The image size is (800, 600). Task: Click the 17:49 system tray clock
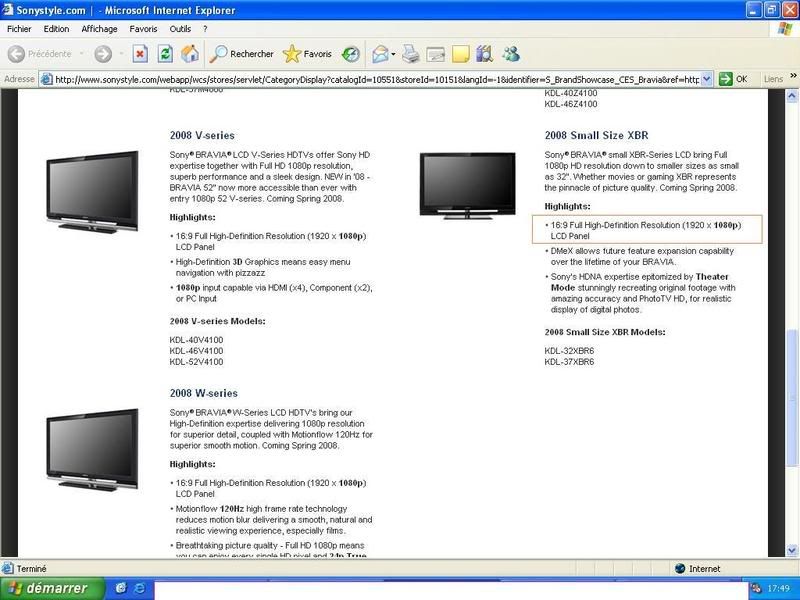tap(779, 589)
